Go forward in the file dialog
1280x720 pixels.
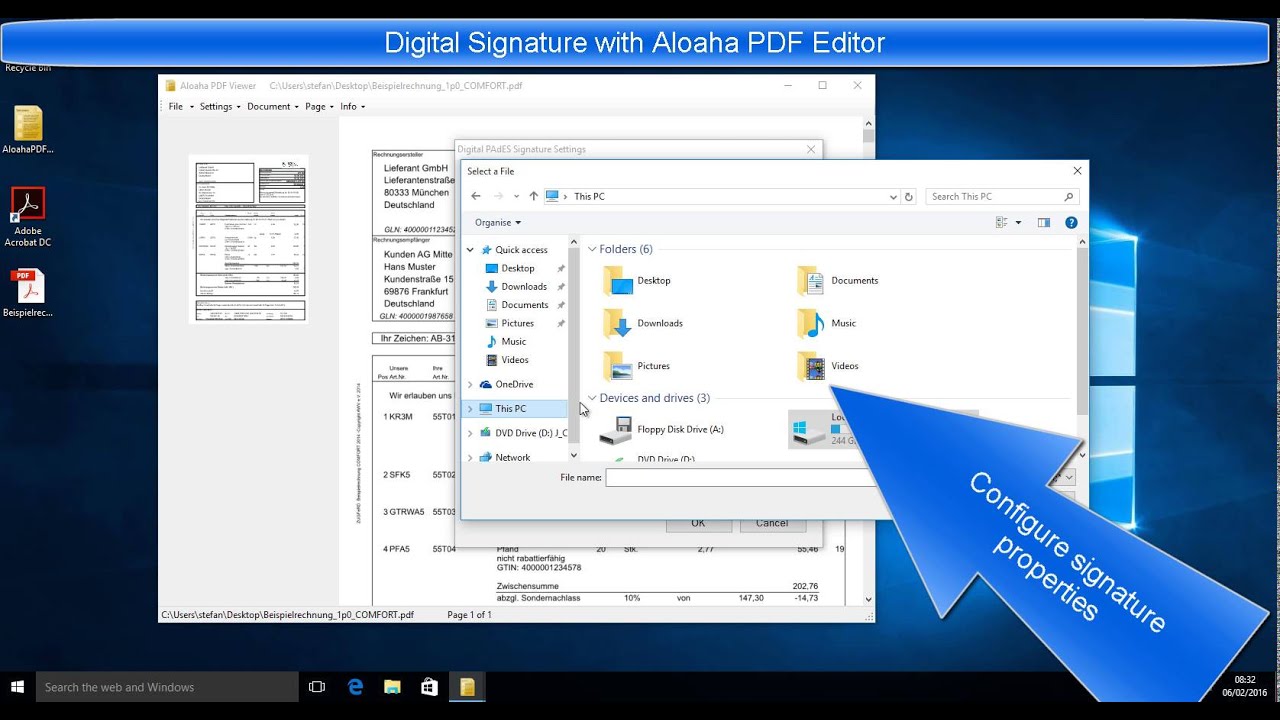pos(497,197)
